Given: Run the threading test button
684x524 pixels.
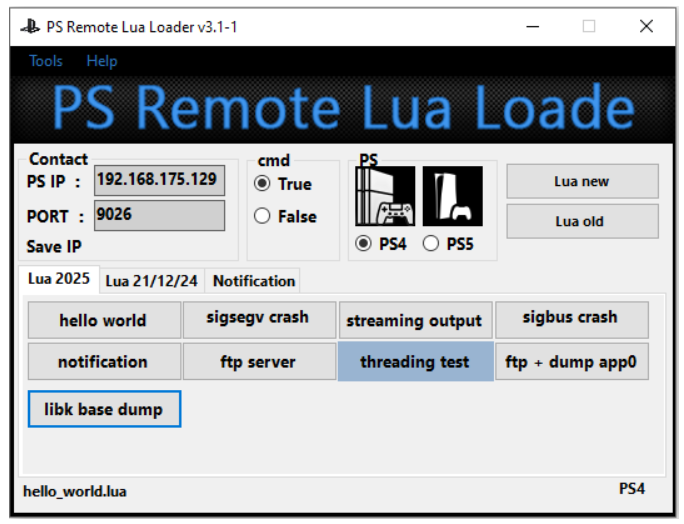Looking at the screenshot, I should [416, 361].
